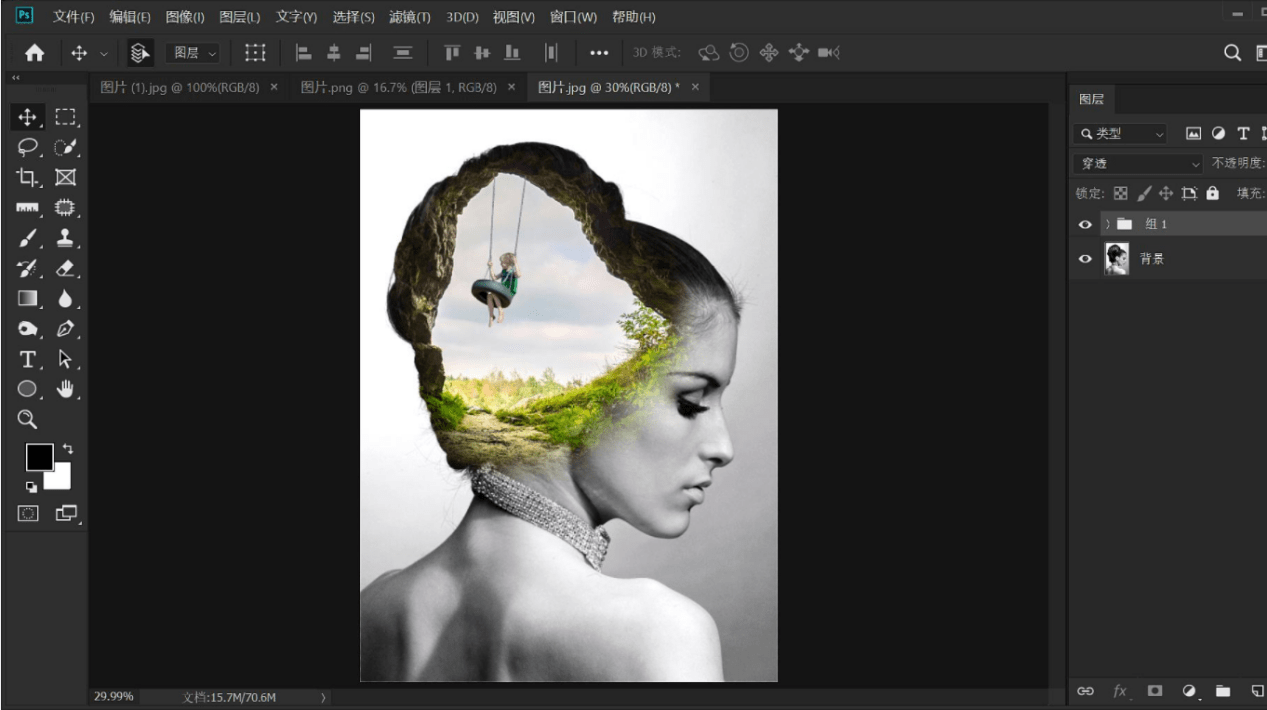The width and height of the screenshot is (1267, 710).
Task: Select the Zoom tool in toolbar
Action: [x=28, y=419]
